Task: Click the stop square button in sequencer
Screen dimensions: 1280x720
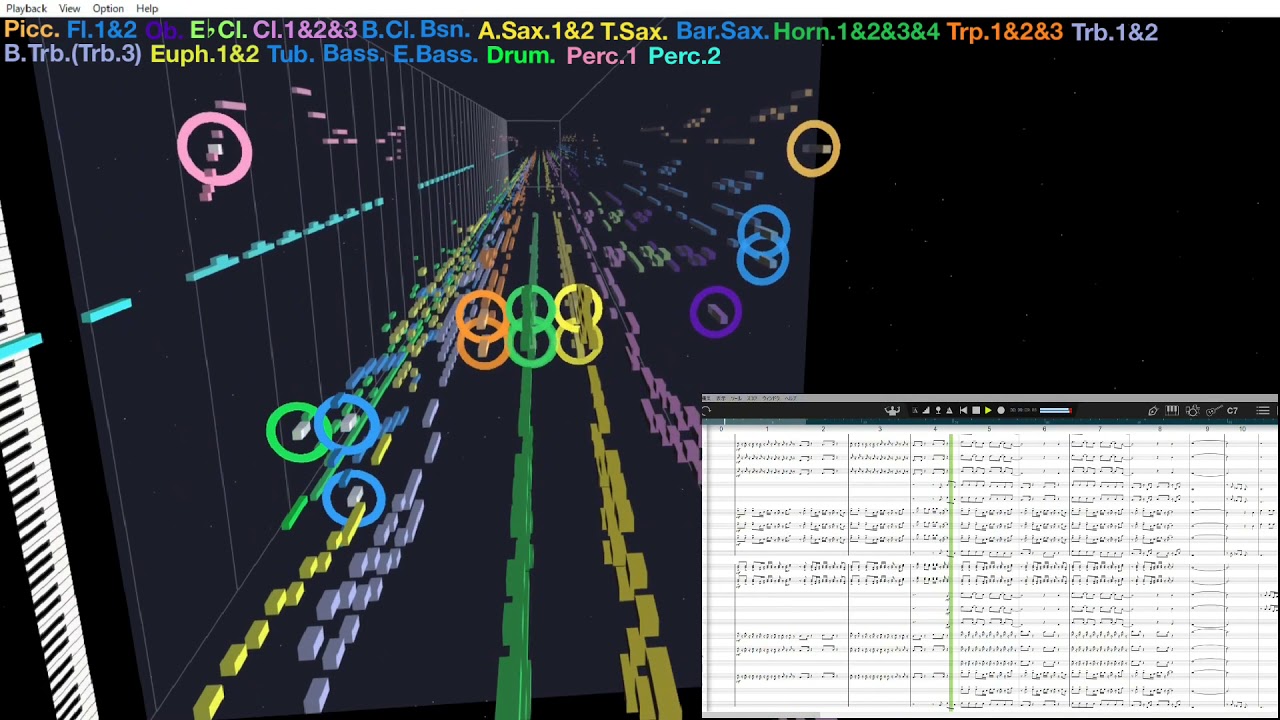Action: (976, 410)
